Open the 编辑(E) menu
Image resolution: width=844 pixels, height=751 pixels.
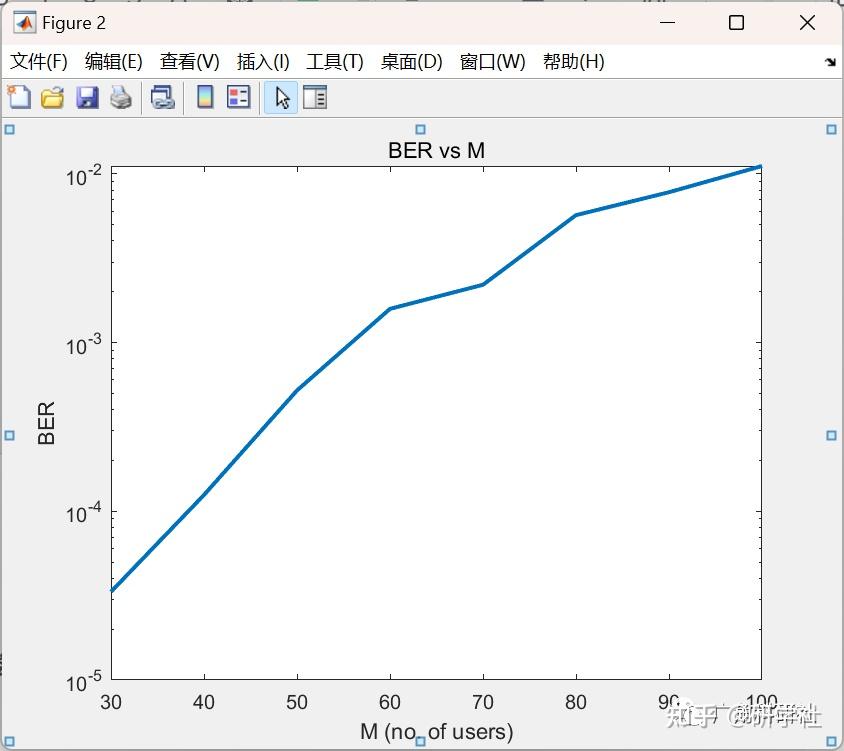point(114,61)
